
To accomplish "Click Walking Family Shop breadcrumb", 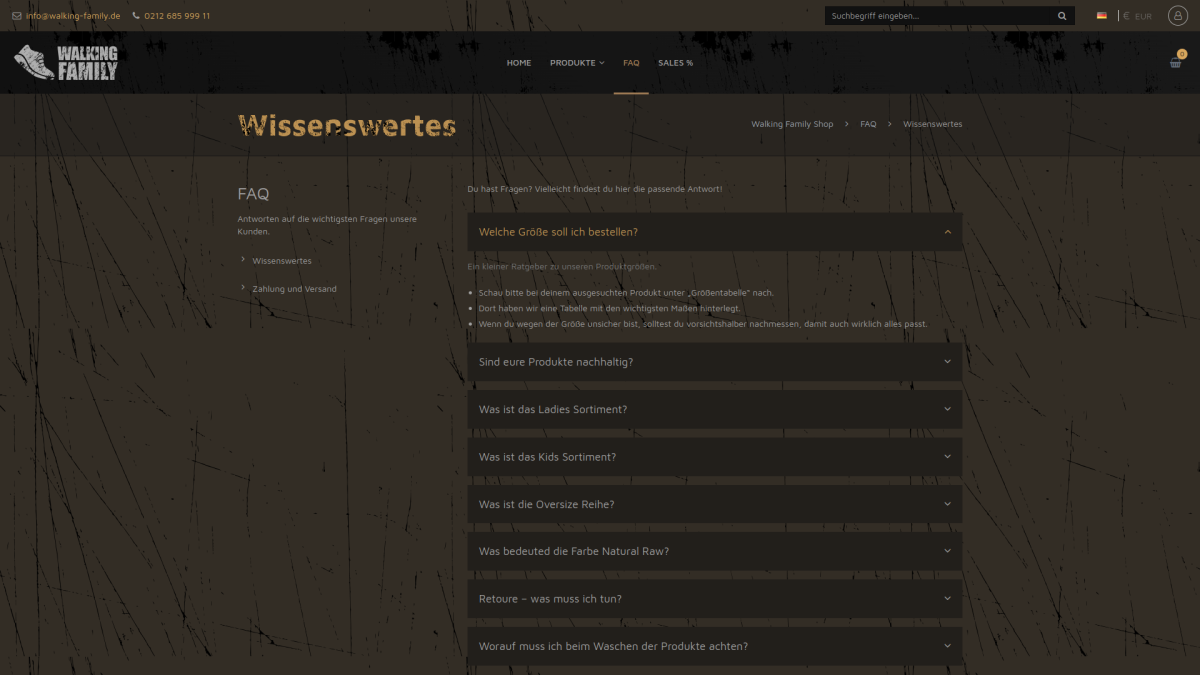I will pos(792,124).
